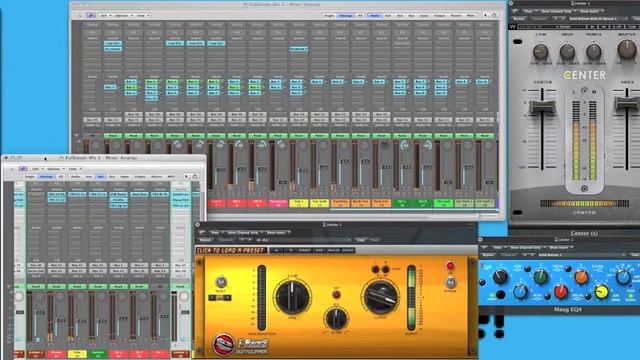This screenshot has height=360, width=640.
Task: Select Arrange tab in front mixer window
Action: [46, 177]
